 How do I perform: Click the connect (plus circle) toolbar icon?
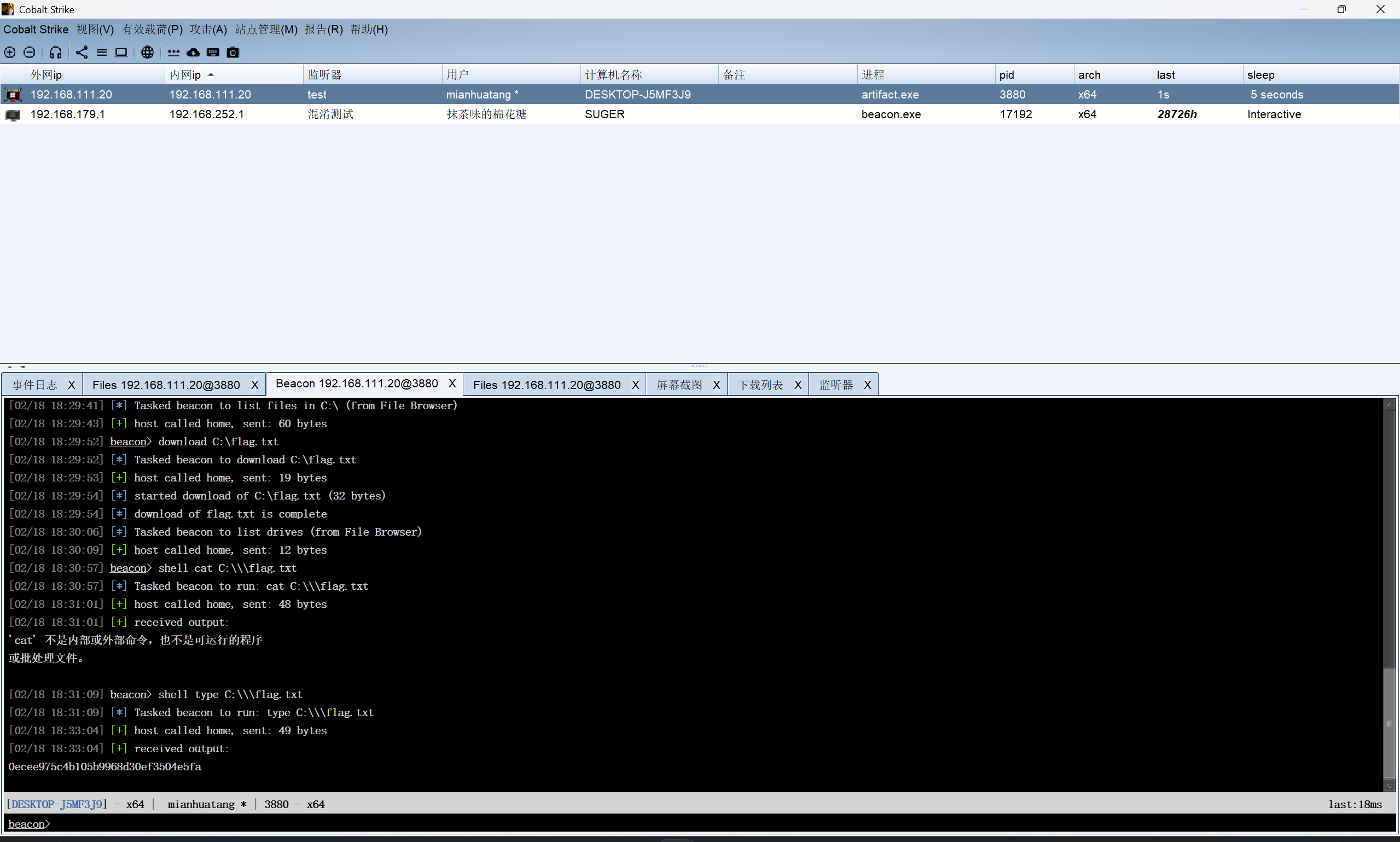click(x=10, y=52)
